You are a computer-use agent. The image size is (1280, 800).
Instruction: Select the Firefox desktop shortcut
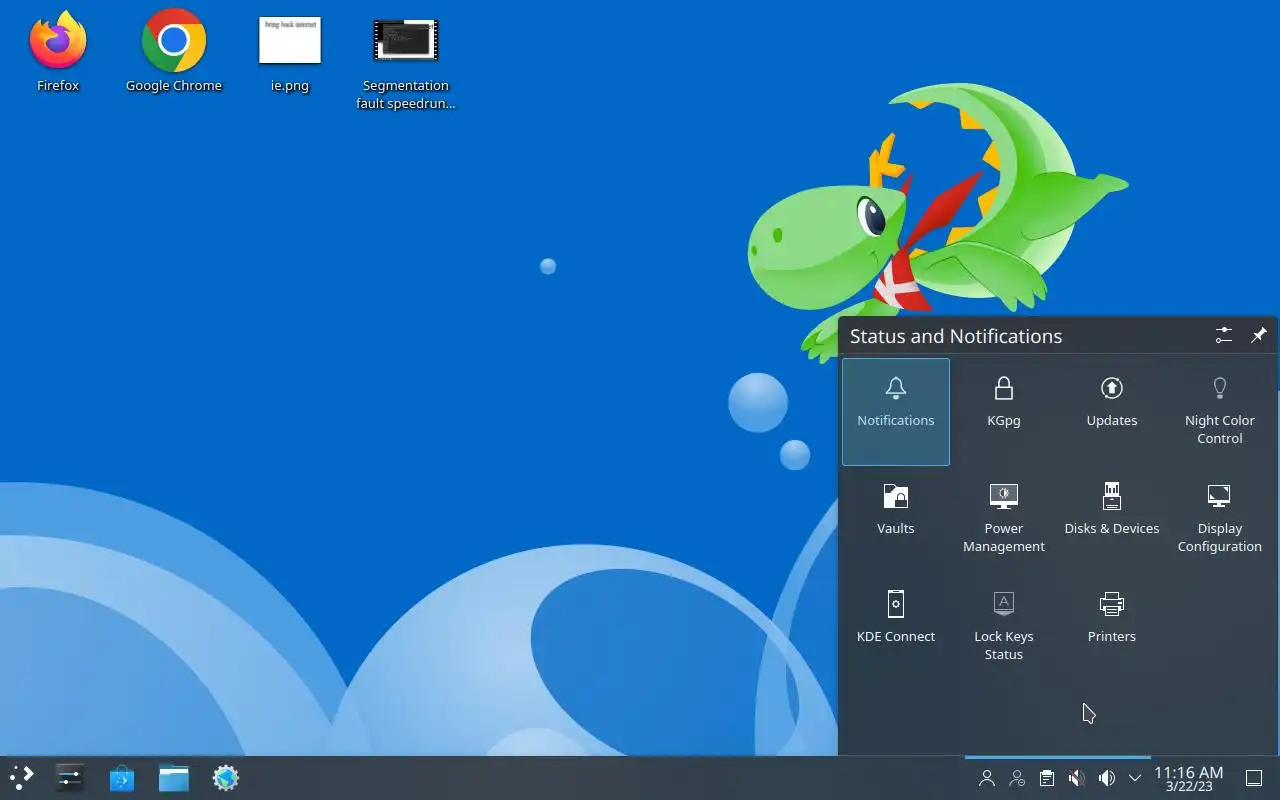click(x=58, y=52)
